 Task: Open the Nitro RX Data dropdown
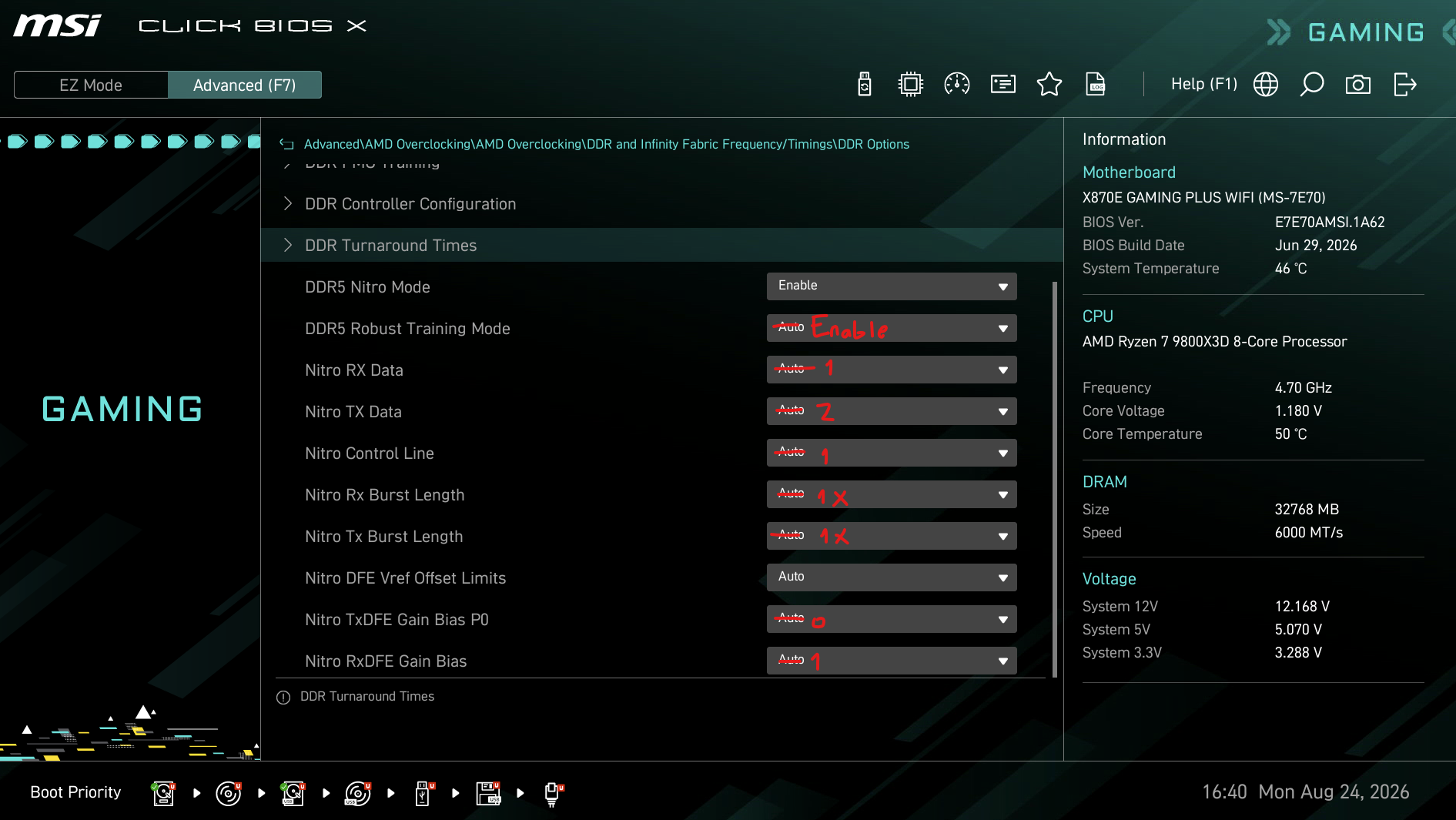(892, 370)
